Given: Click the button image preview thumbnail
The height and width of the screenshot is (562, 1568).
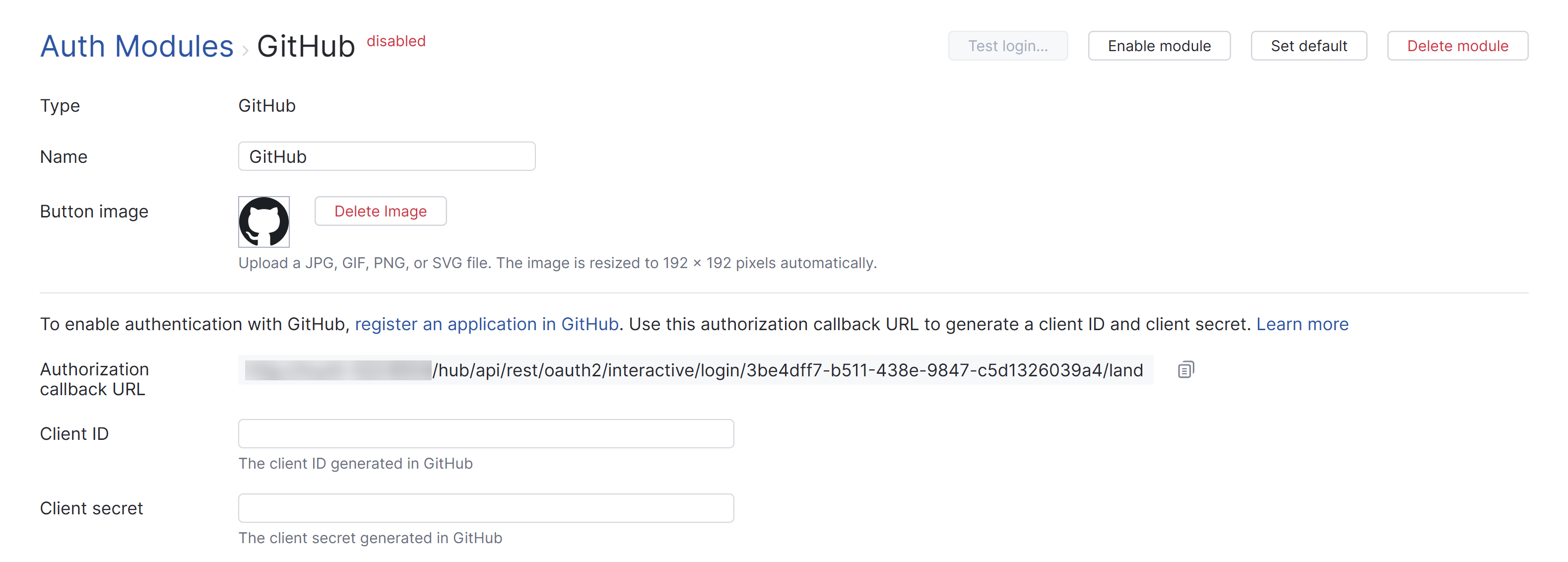Looking at the screenshot, I should (263, 221).
